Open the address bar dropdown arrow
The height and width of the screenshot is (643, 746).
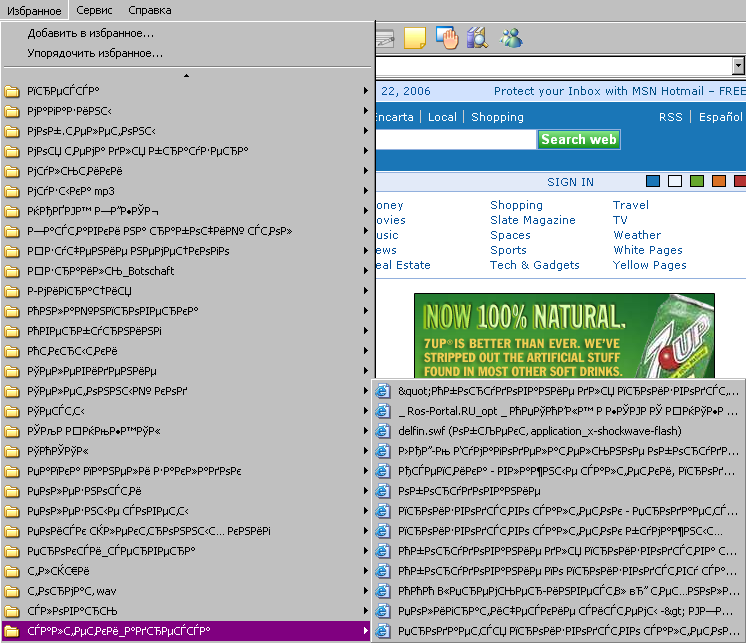point(738,65)
